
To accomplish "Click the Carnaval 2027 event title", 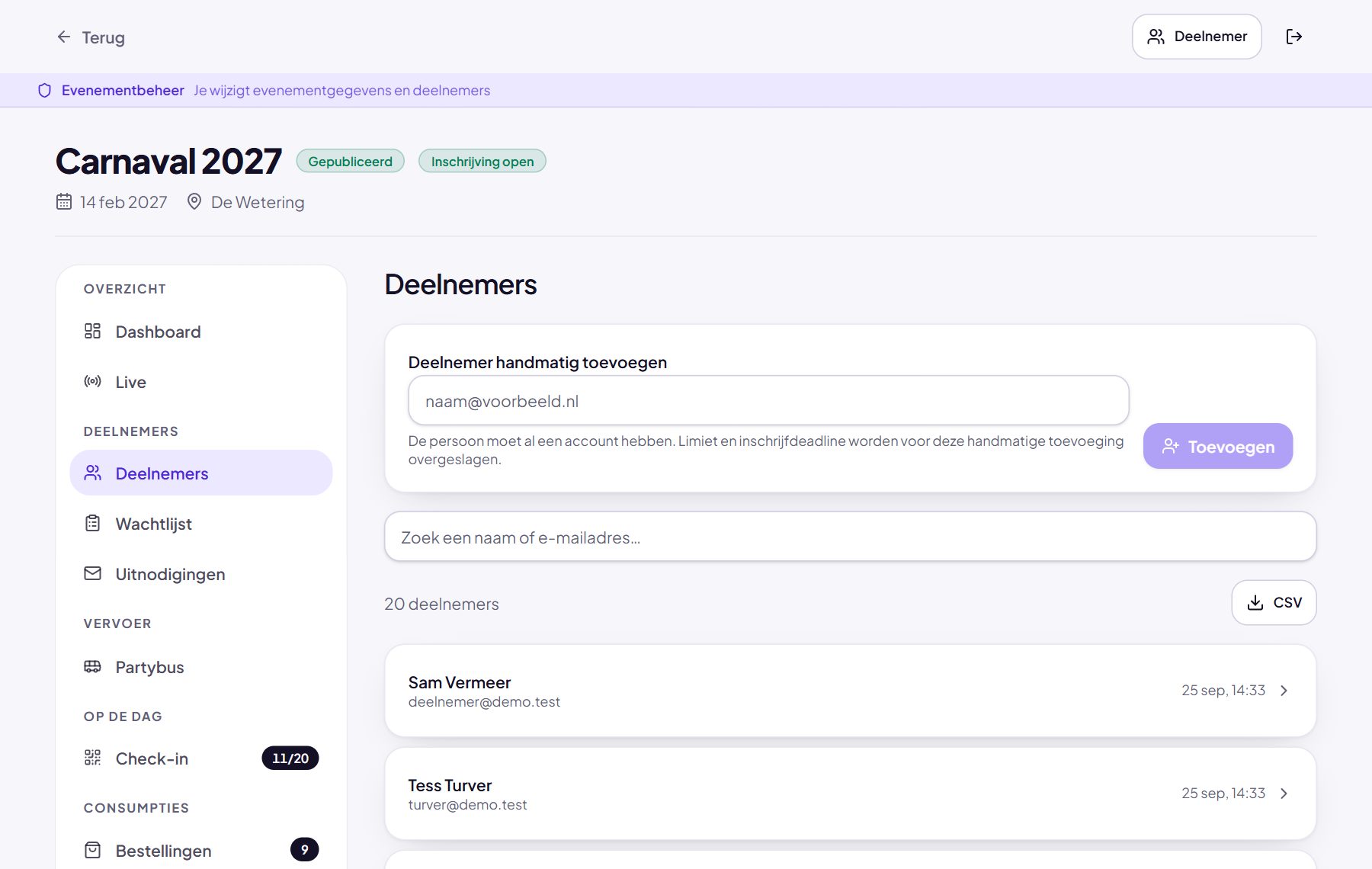I will click(168, 161).
